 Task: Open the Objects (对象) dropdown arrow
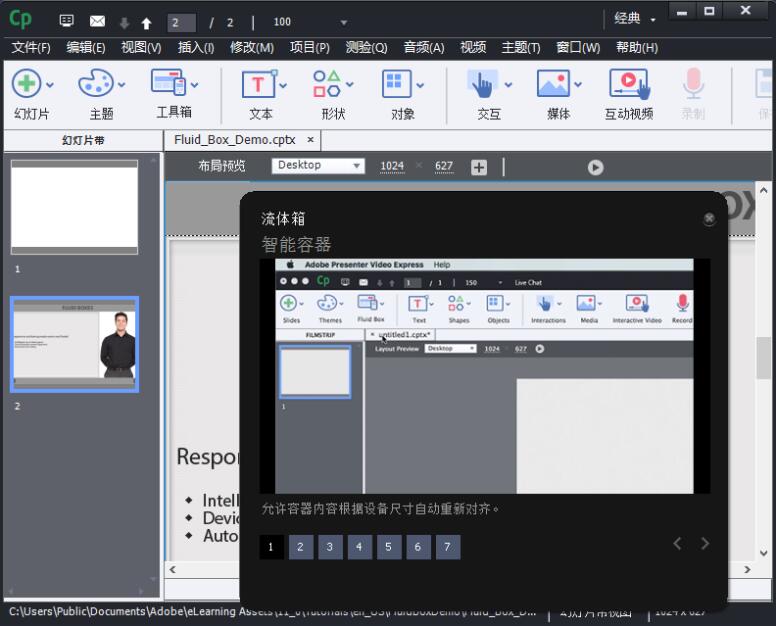click(x=420, y=85)
